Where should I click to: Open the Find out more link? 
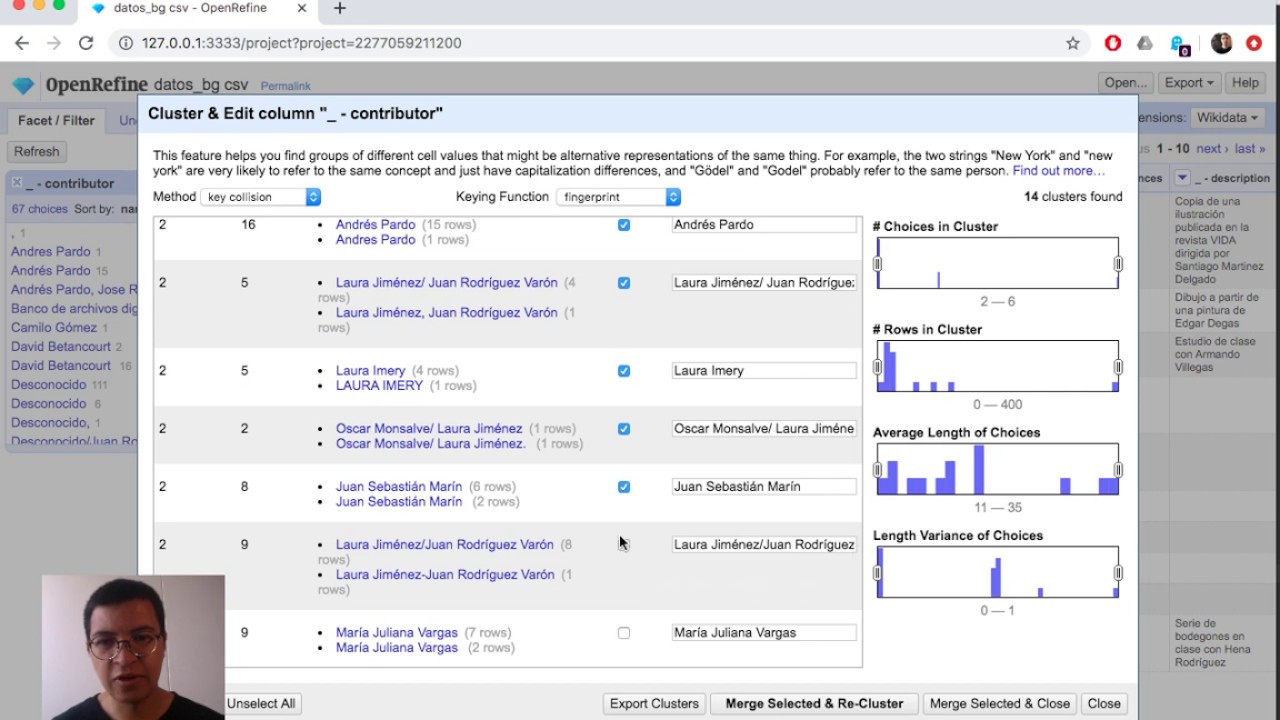coord(1058,170)
